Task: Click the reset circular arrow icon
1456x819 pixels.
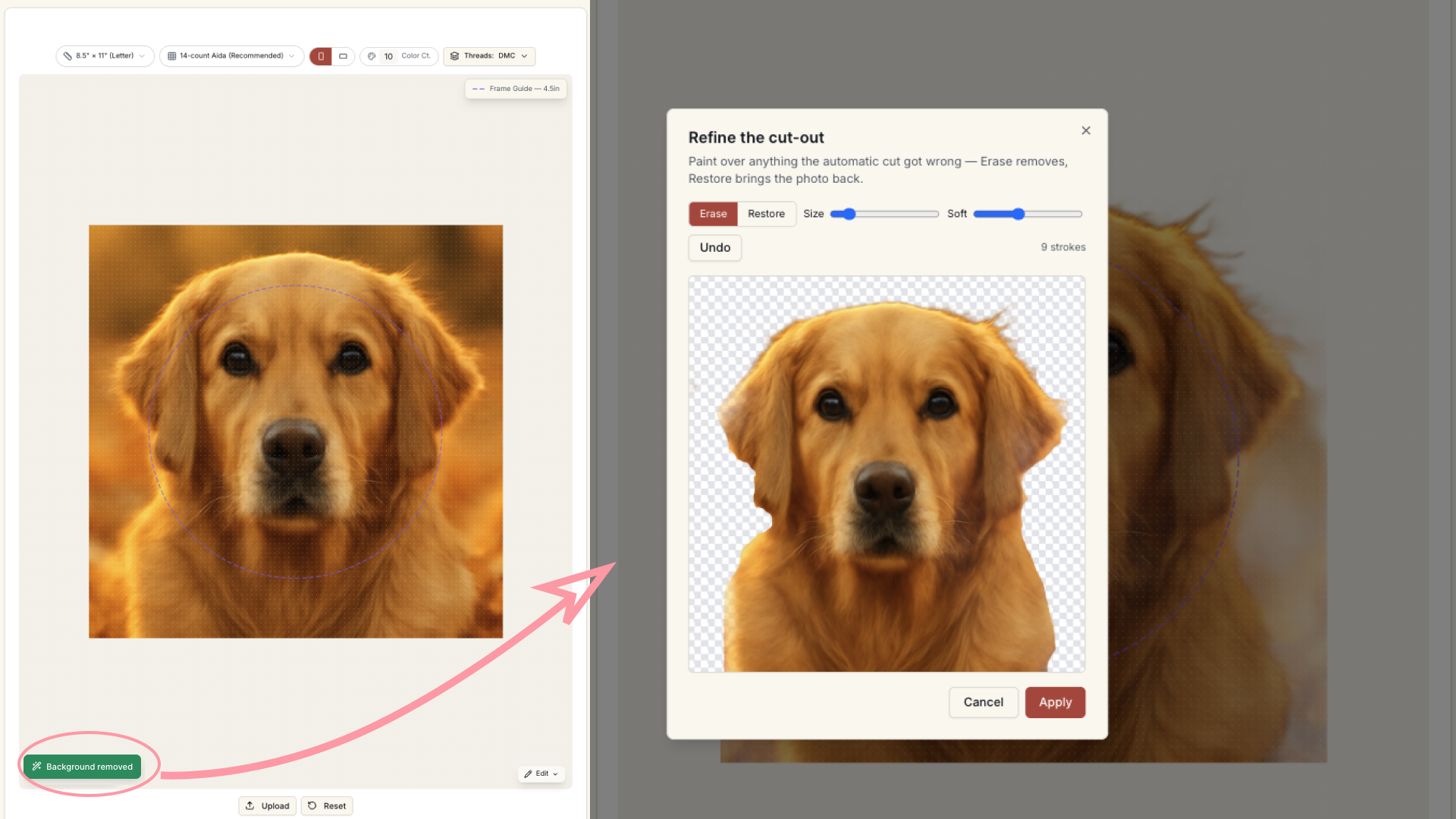Action: (x=312, y=805)
